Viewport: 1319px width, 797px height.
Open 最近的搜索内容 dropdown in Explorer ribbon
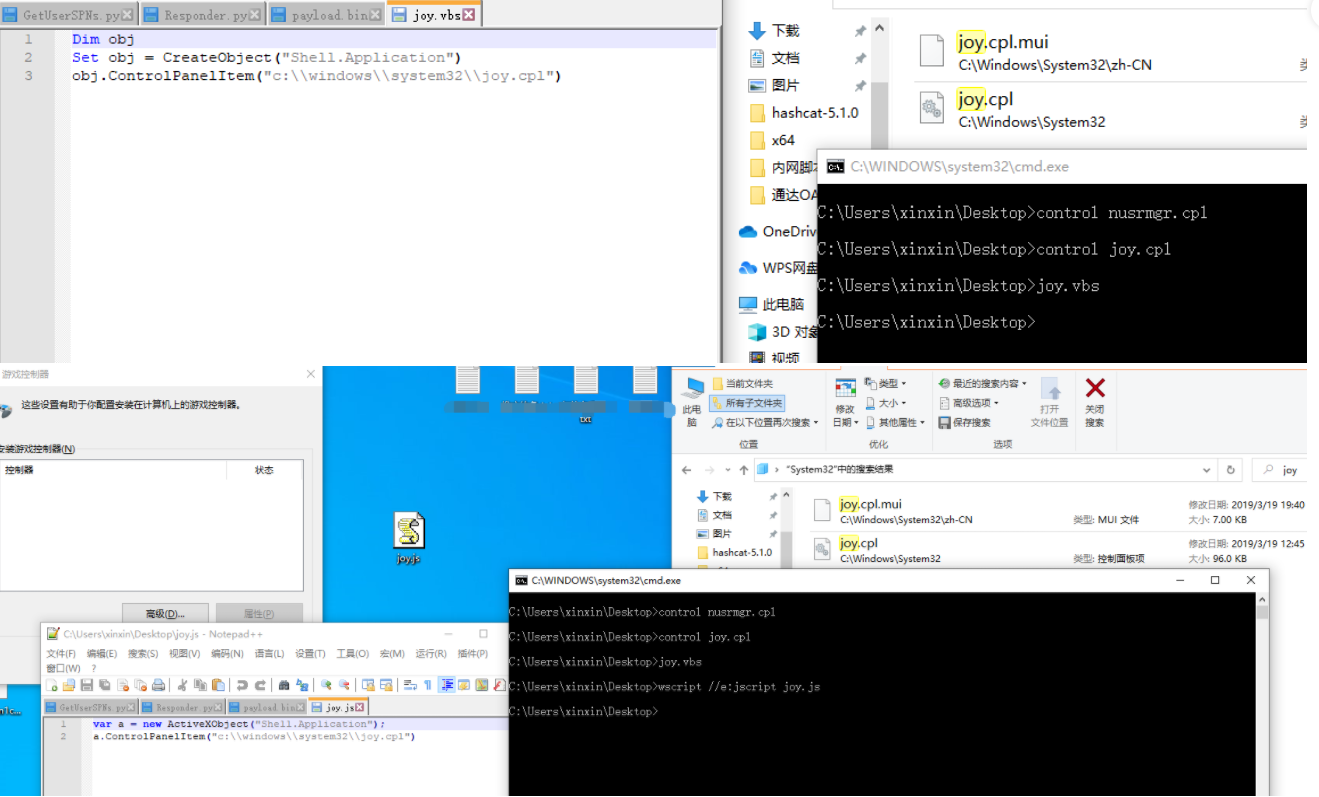(982, 383)
